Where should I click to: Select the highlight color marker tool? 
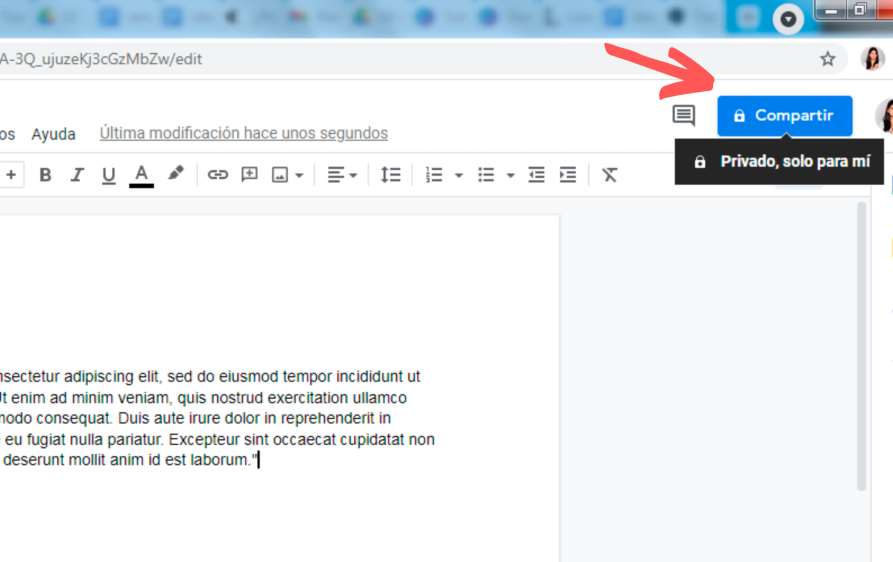pyautogui.click(x=176, y=174)
